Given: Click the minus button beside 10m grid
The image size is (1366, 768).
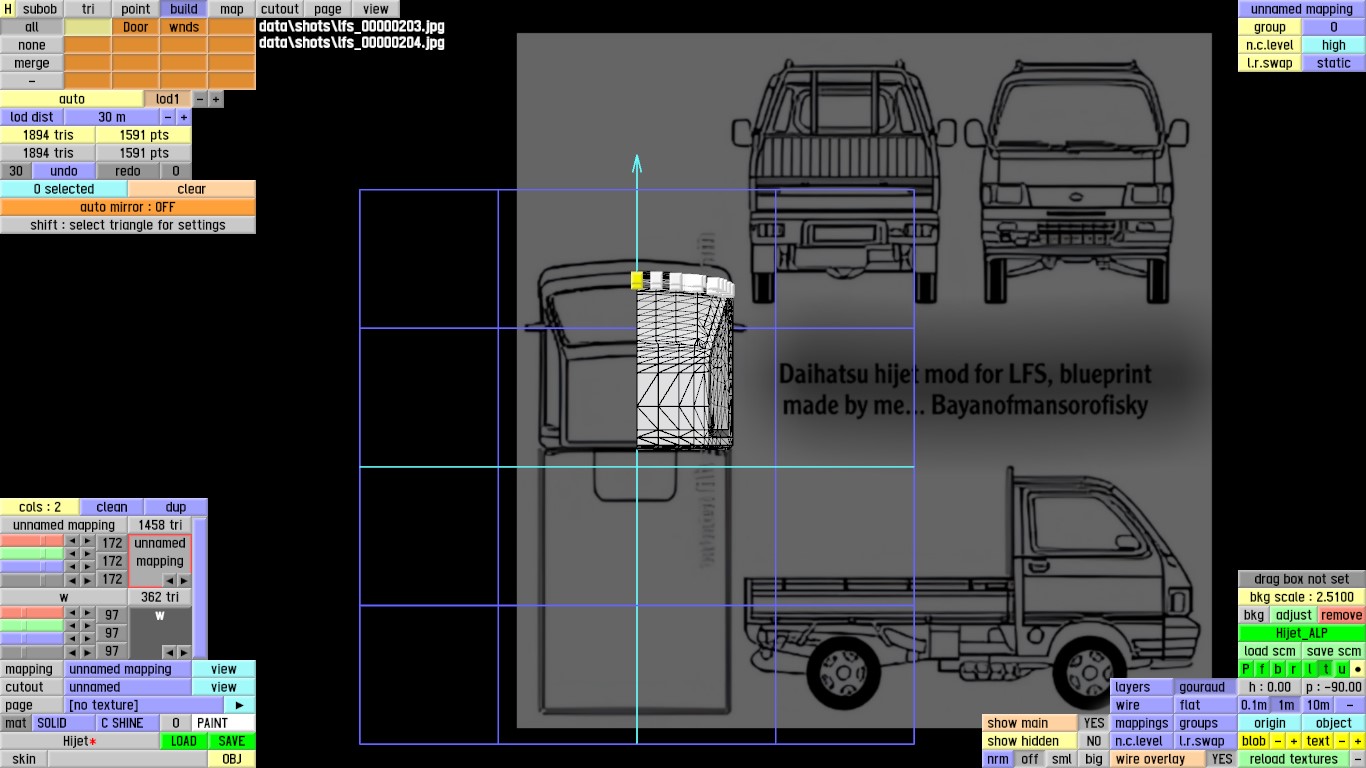Looking at the screenshot, I should click(1350, 705).
